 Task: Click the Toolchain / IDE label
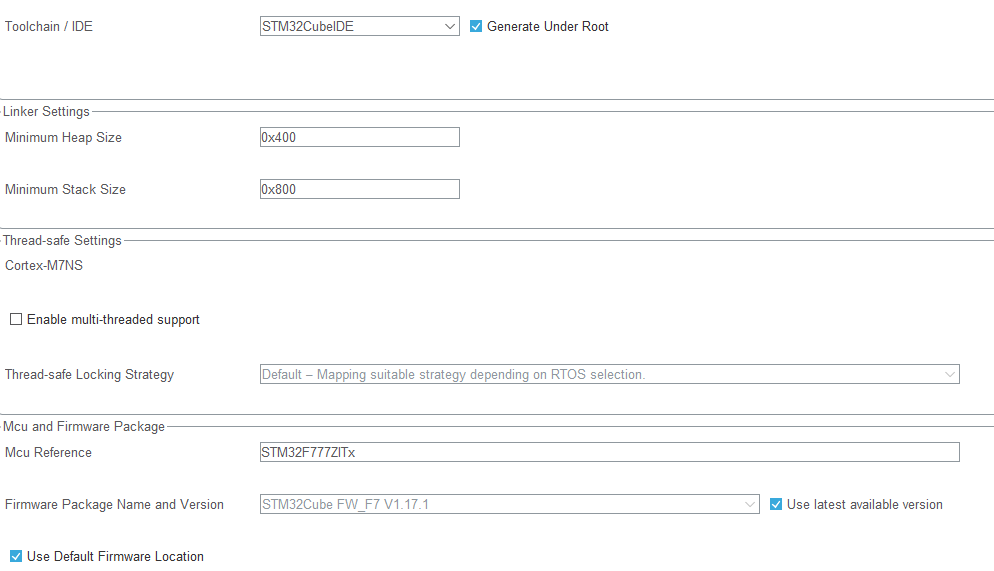coord(49,27)
